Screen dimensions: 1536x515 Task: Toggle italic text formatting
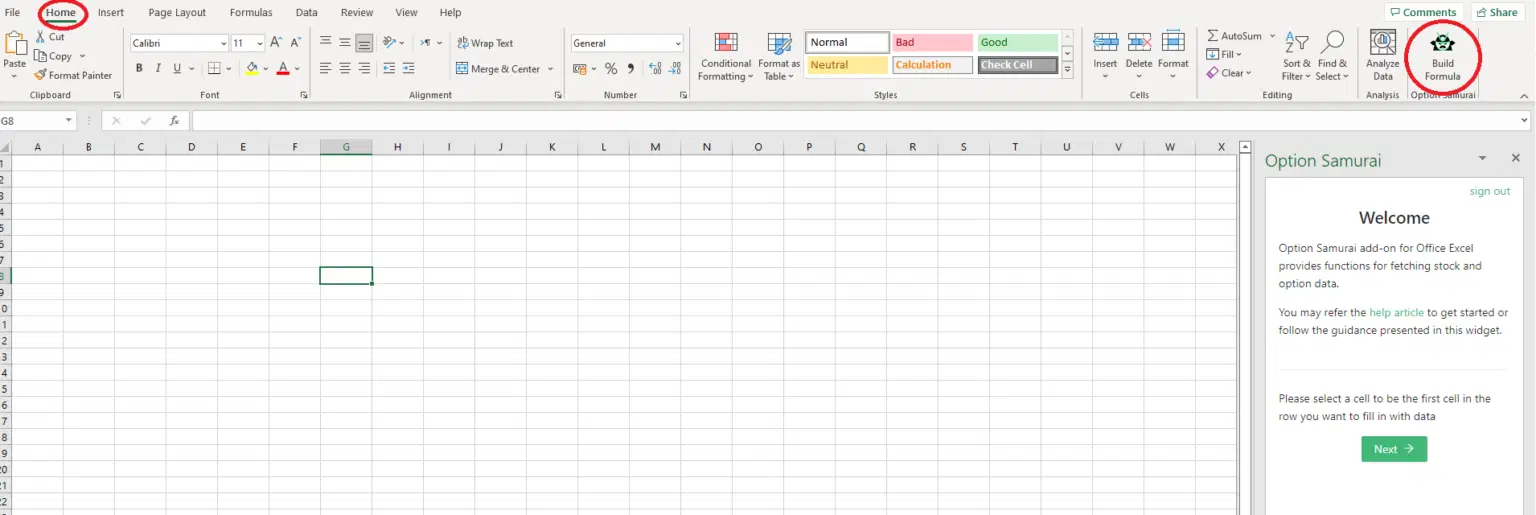[x=158, y=69]
